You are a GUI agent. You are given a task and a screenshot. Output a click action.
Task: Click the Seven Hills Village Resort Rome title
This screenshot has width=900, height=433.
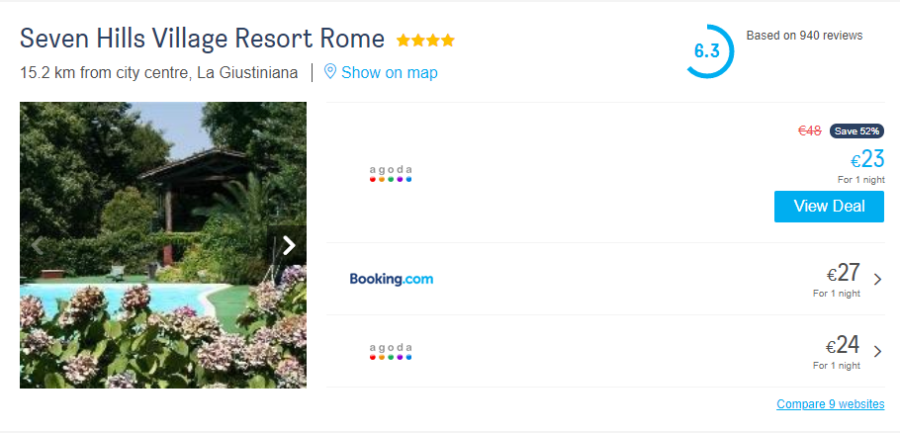(202, 39)
